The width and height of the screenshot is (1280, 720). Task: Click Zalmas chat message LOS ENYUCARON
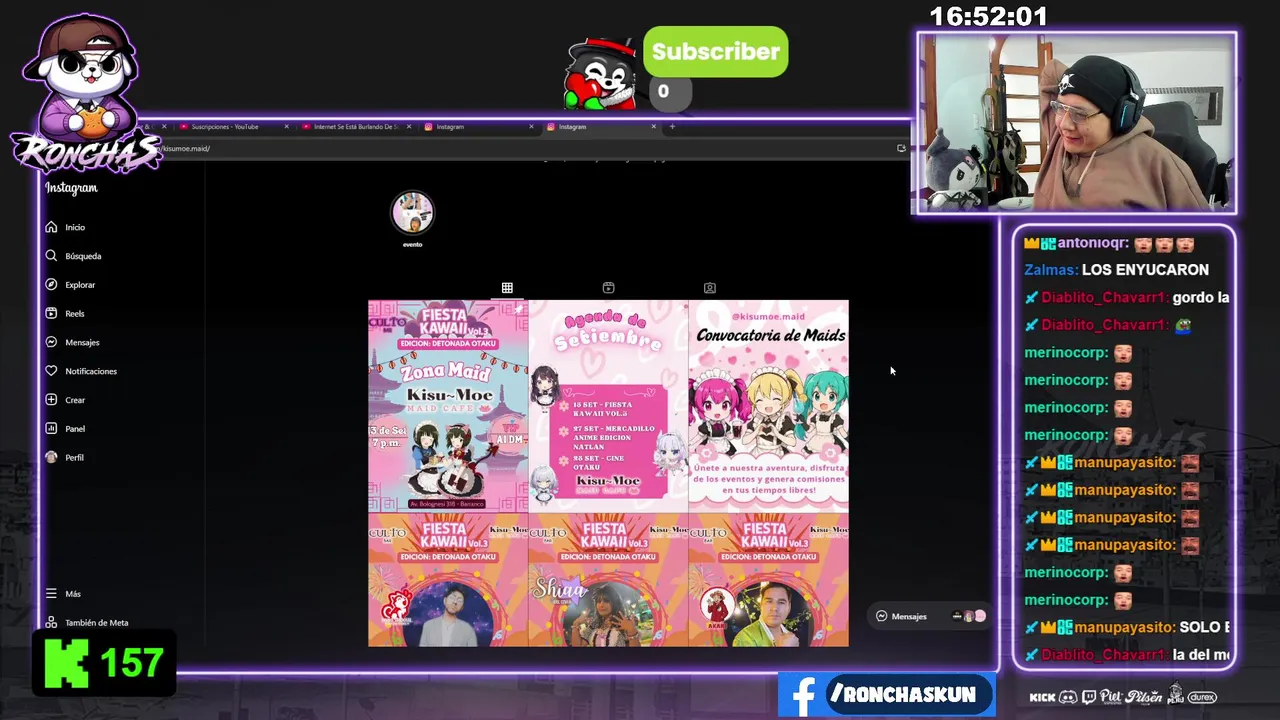click(x=1116, y=270)
